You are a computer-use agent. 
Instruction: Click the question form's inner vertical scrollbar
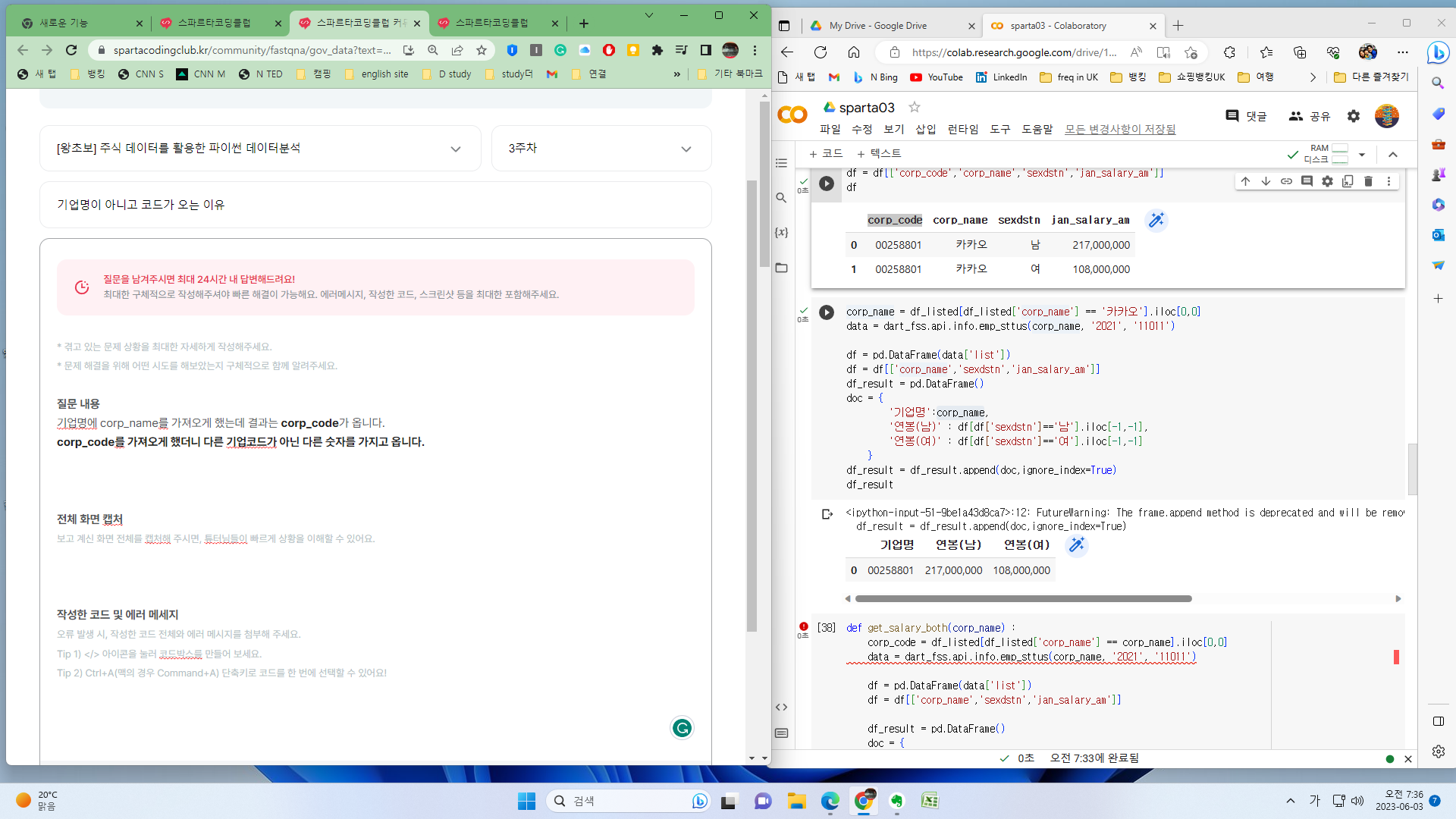tap(752, 405)
